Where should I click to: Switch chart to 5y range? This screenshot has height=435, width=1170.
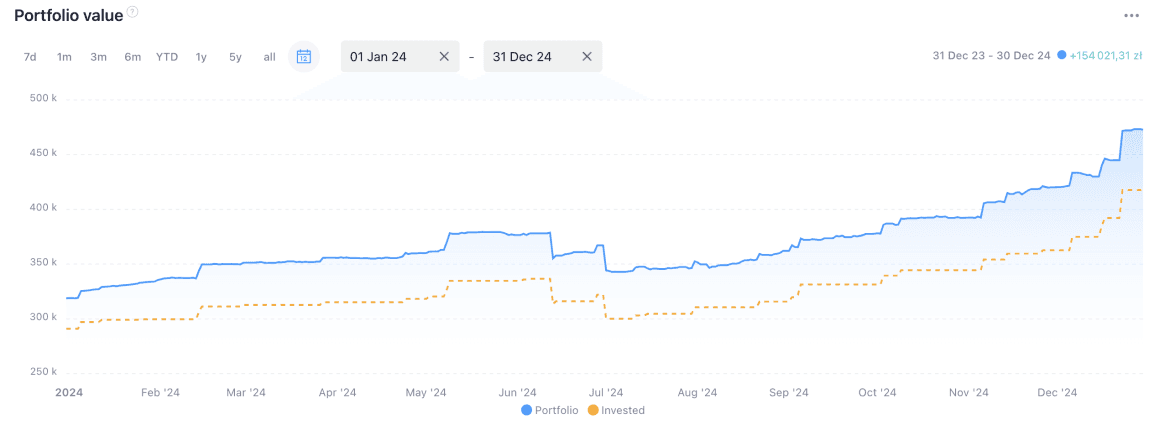[235, 57]
